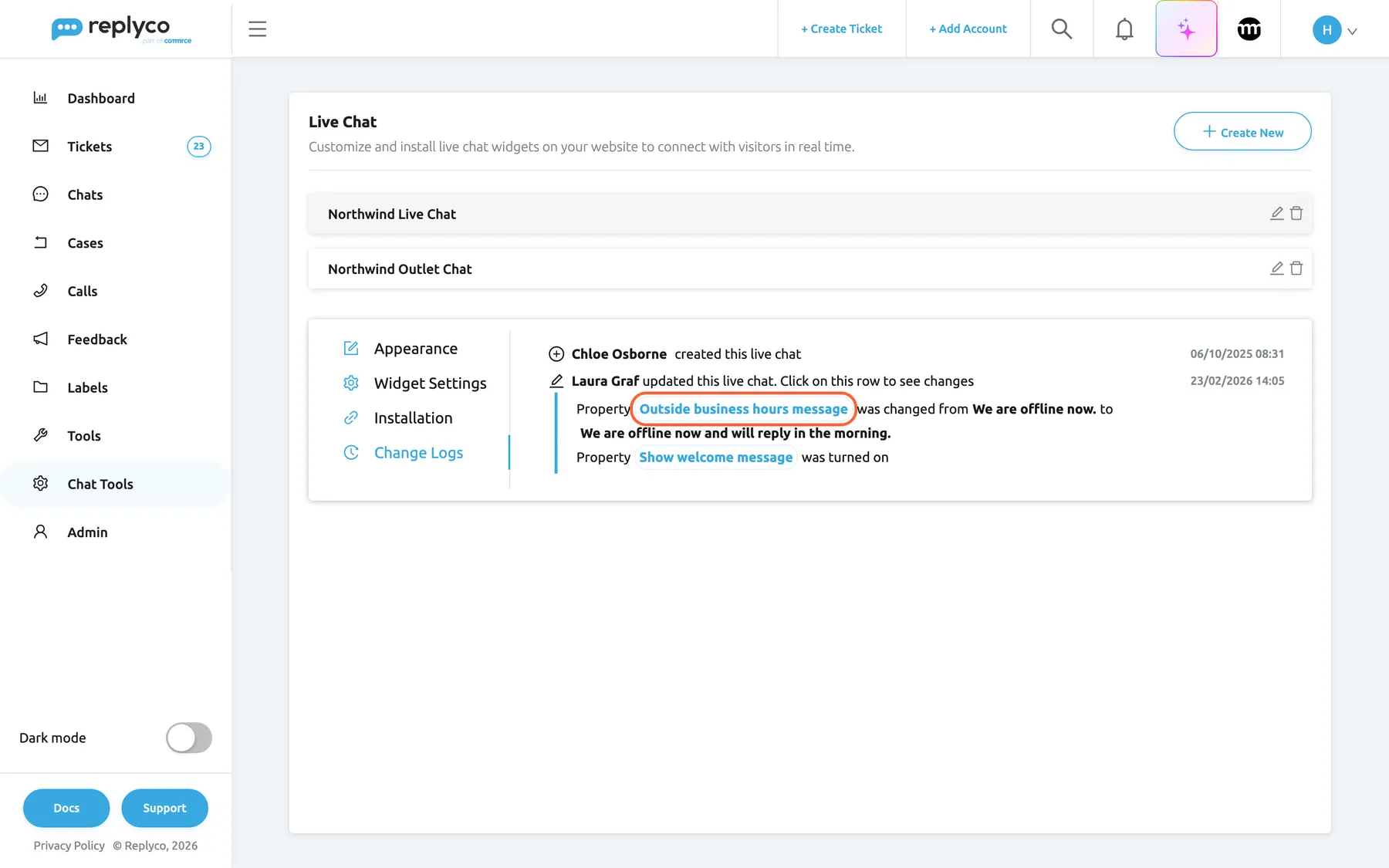1389x868 pixels.
Task: Open Cases in the sidebar
Action: click(x=116, y=243)
